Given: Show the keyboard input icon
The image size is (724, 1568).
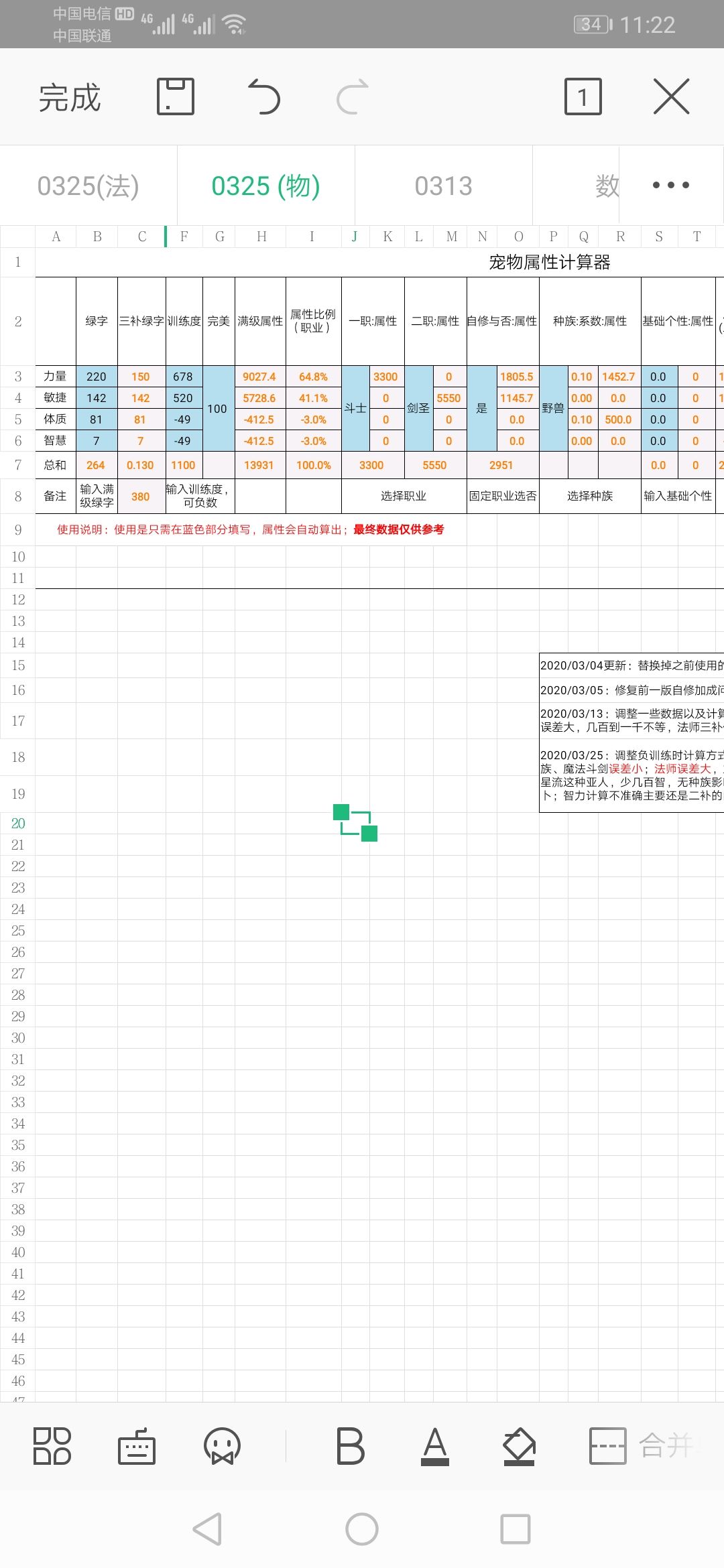Looking at the screenshot, I should pyautogui.click(x=137, y=1445).
